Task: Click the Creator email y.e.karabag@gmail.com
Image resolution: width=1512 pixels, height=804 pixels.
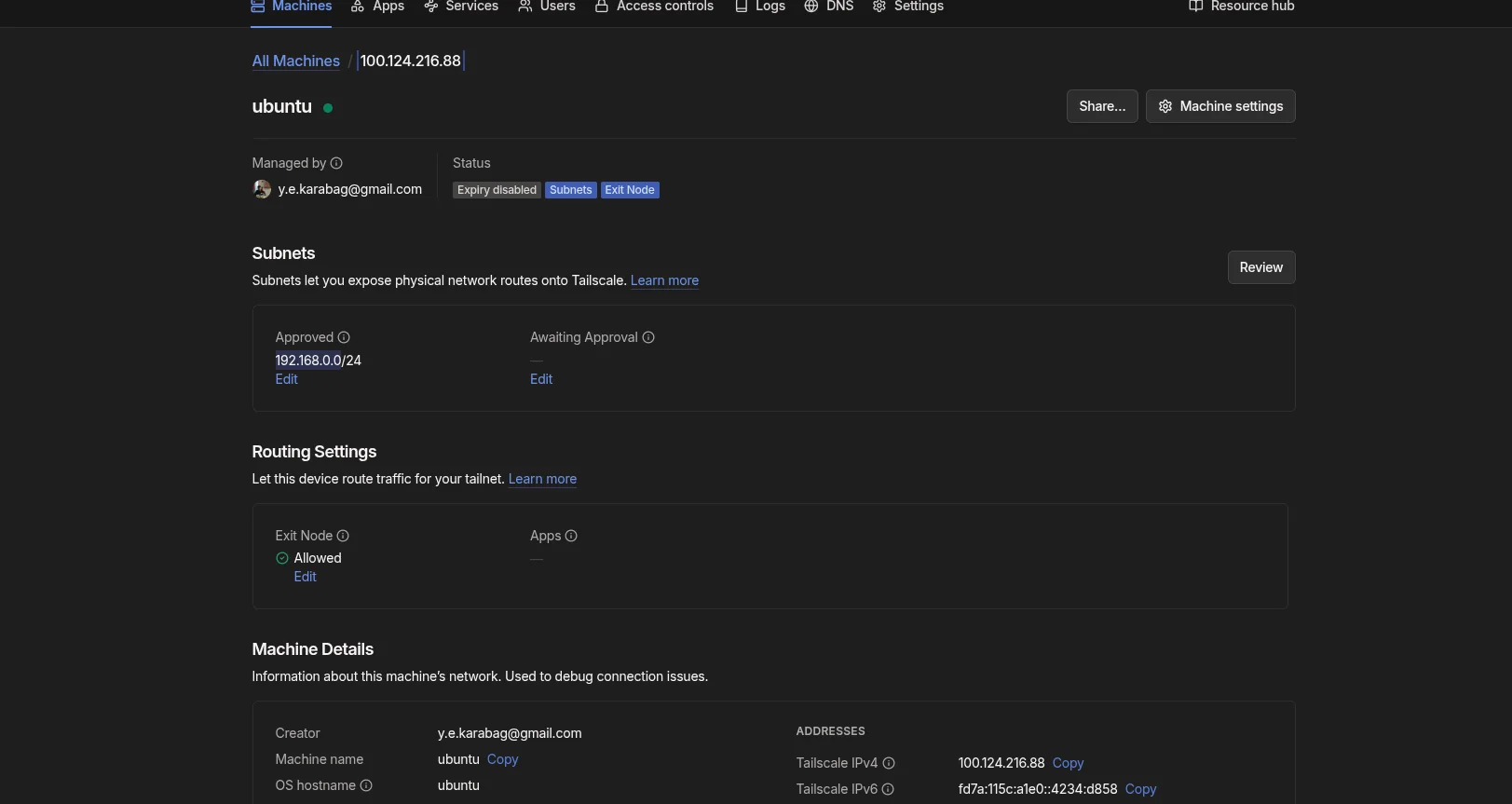Action: click(510, 733)
